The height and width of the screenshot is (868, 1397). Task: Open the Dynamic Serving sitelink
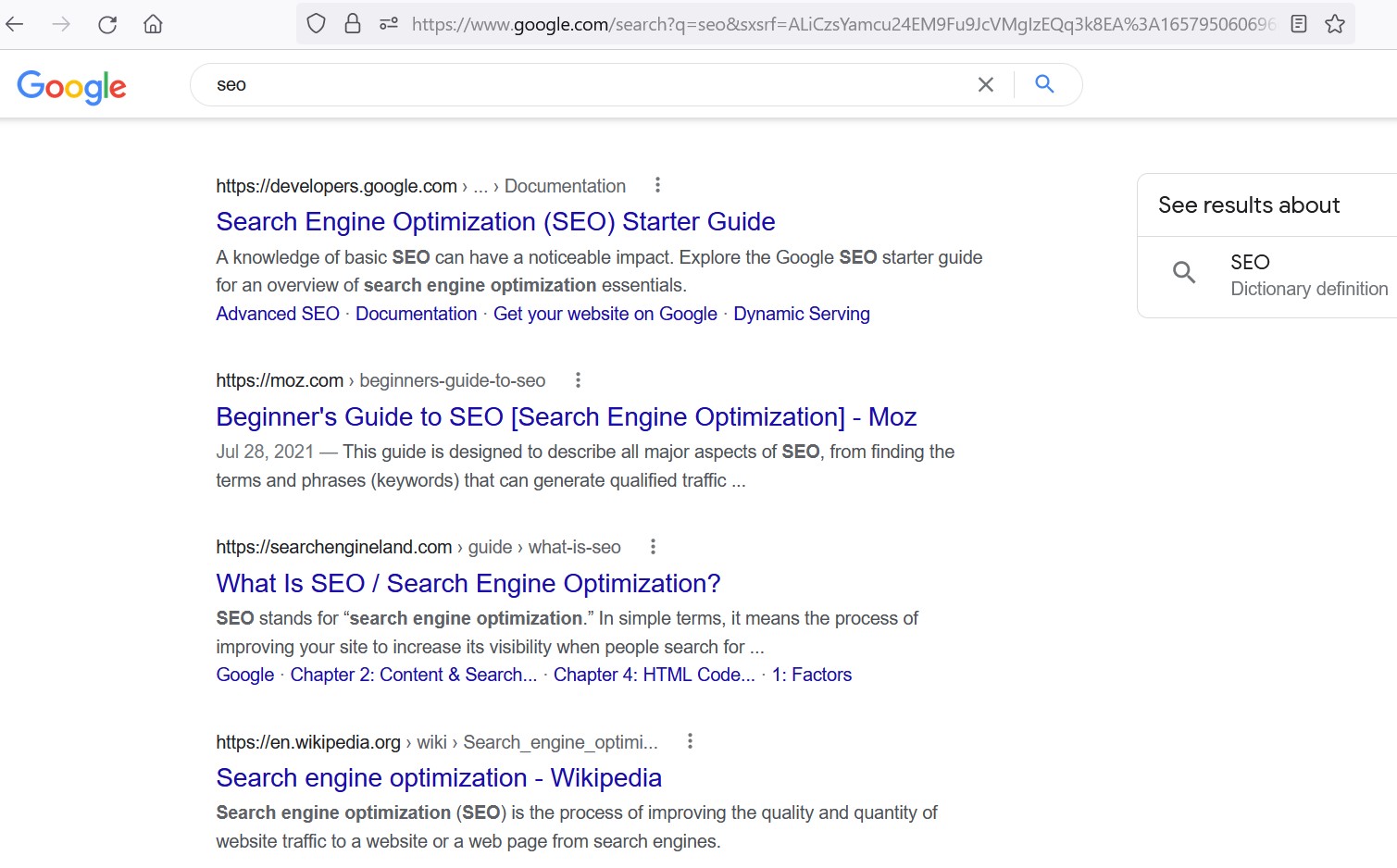point(802,314)
